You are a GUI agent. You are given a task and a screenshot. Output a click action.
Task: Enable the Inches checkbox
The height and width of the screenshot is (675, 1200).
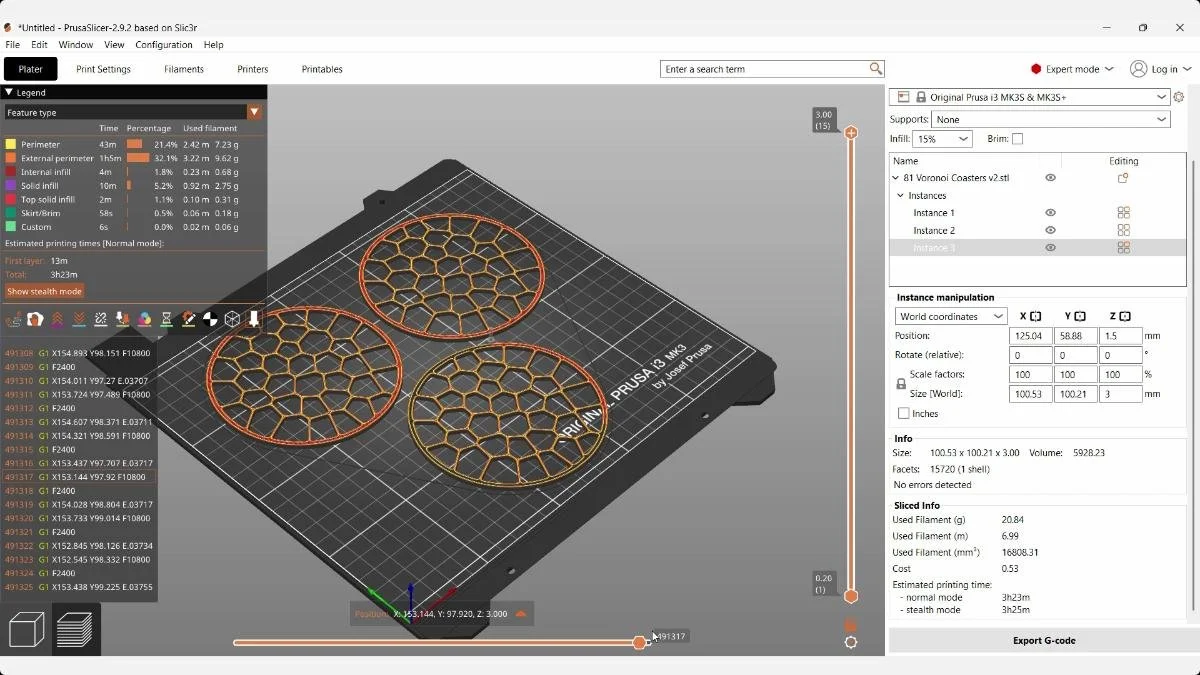[903, 413]
